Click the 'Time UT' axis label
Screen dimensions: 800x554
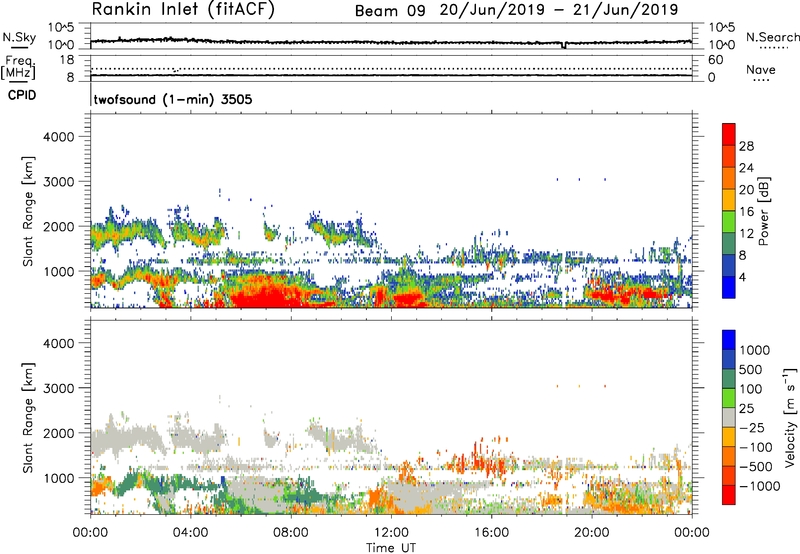click(391, 548)
